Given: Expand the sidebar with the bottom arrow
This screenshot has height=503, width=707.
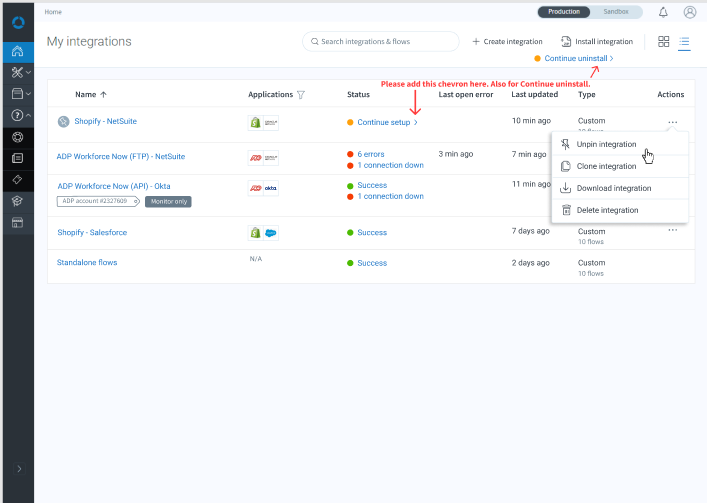Looking at the screenshot, I should coord(19,468).
